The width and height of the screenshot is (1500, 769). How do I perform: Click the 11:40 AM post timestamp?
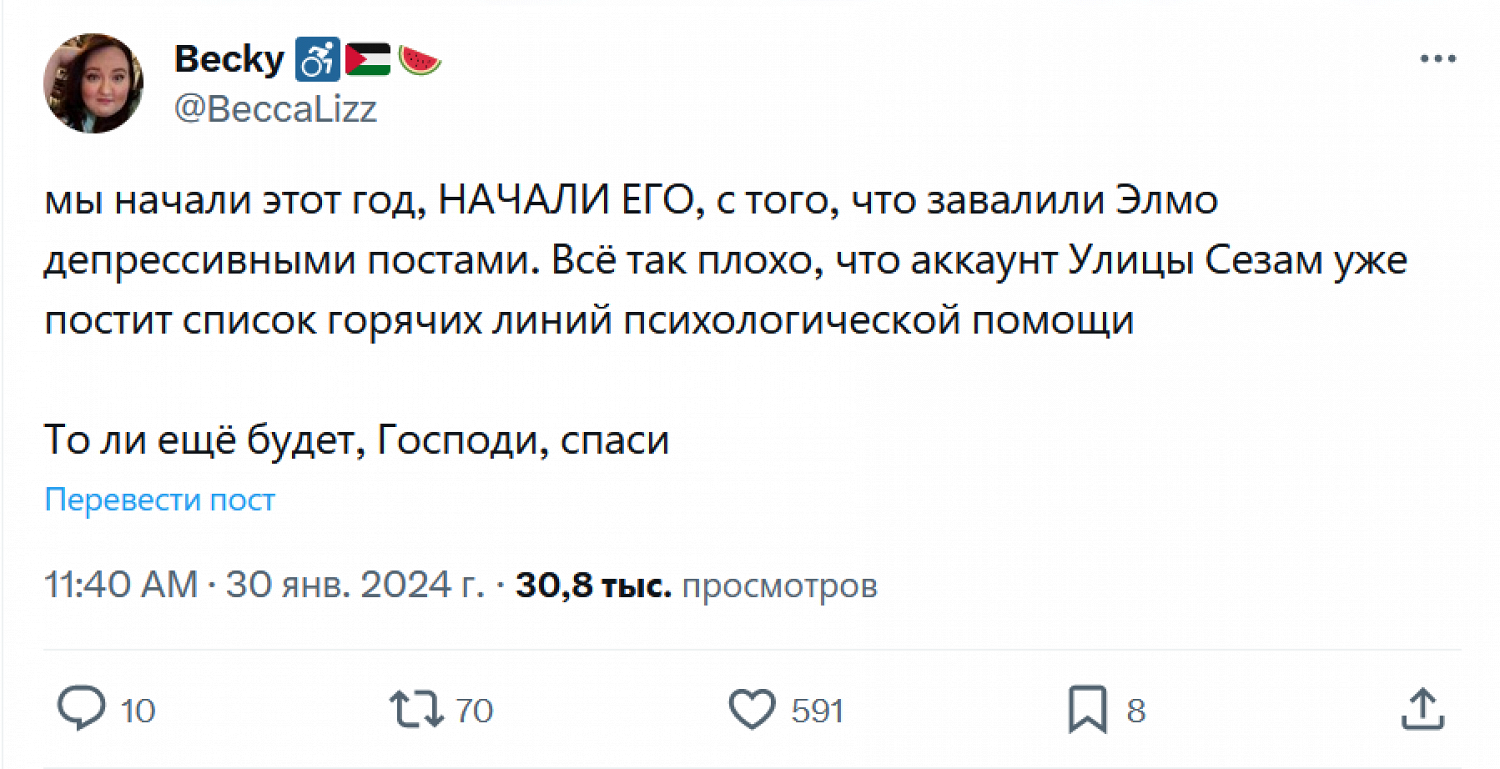(121, 585)
